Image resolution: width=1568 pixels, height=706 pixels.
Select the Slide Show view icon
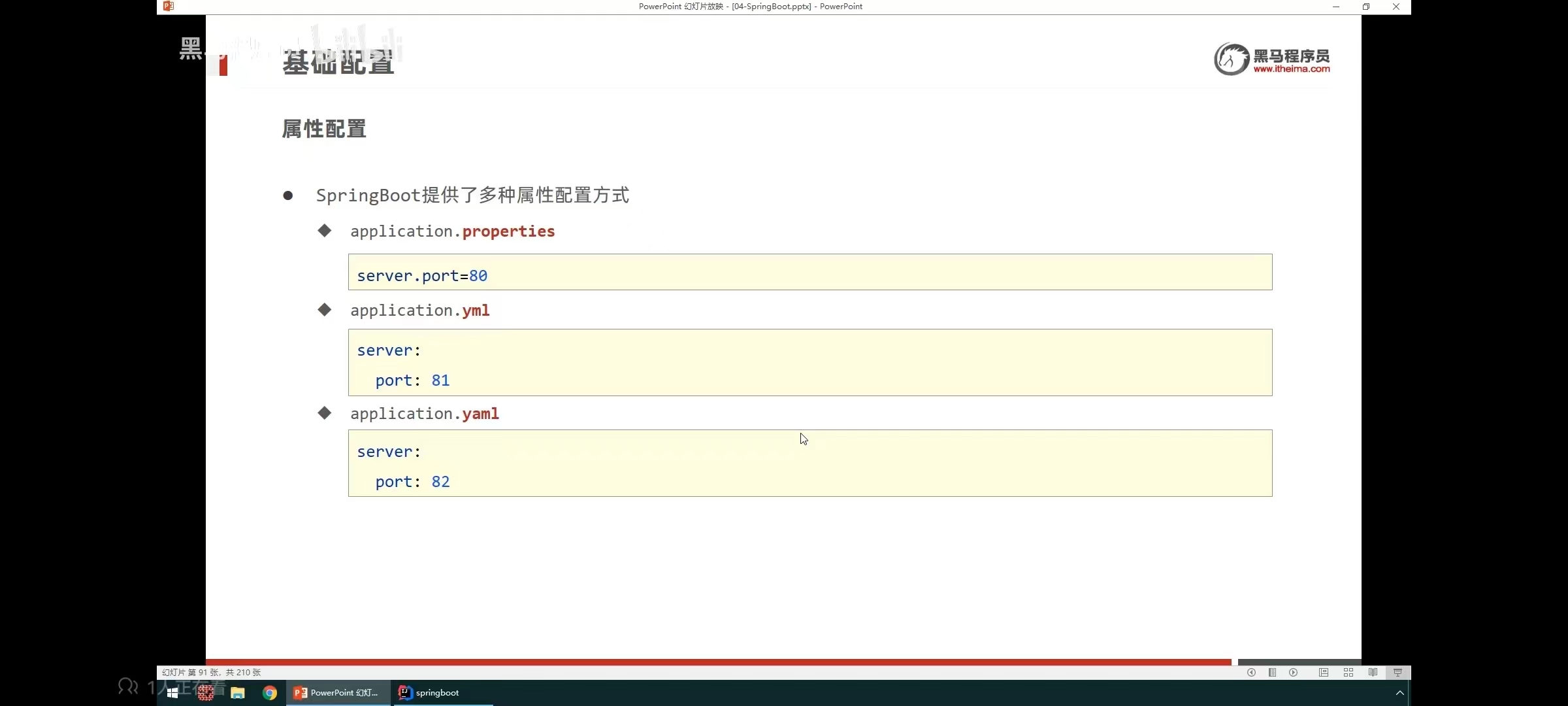[1397, 673]
